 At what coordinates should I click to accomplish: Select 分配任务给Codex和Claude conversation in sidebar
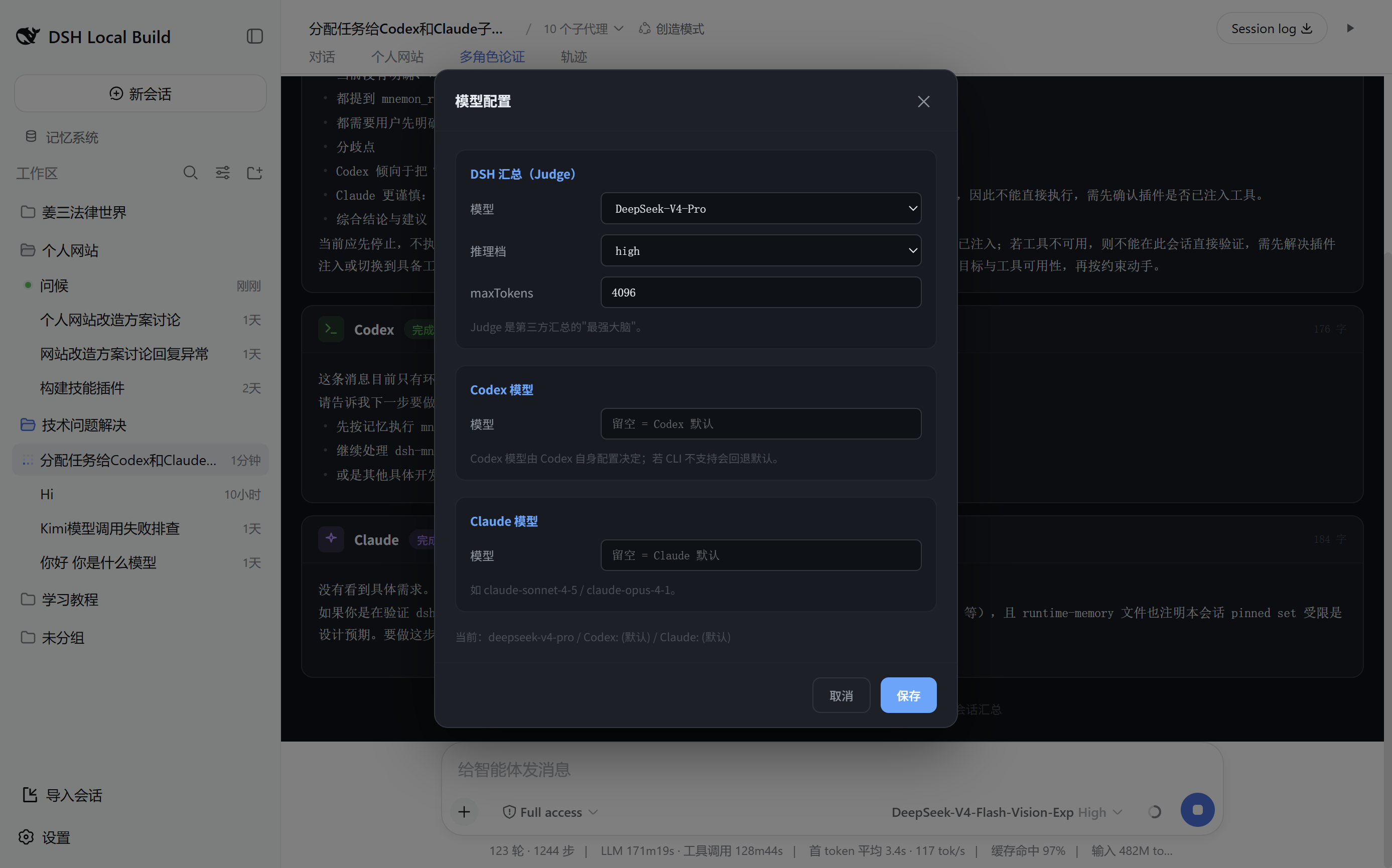(x=141, y=460)
